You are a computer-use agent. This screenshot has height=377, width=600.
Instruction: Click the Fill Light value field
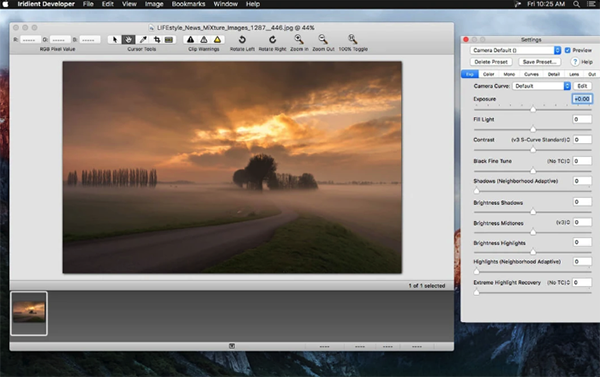point(582,119)
